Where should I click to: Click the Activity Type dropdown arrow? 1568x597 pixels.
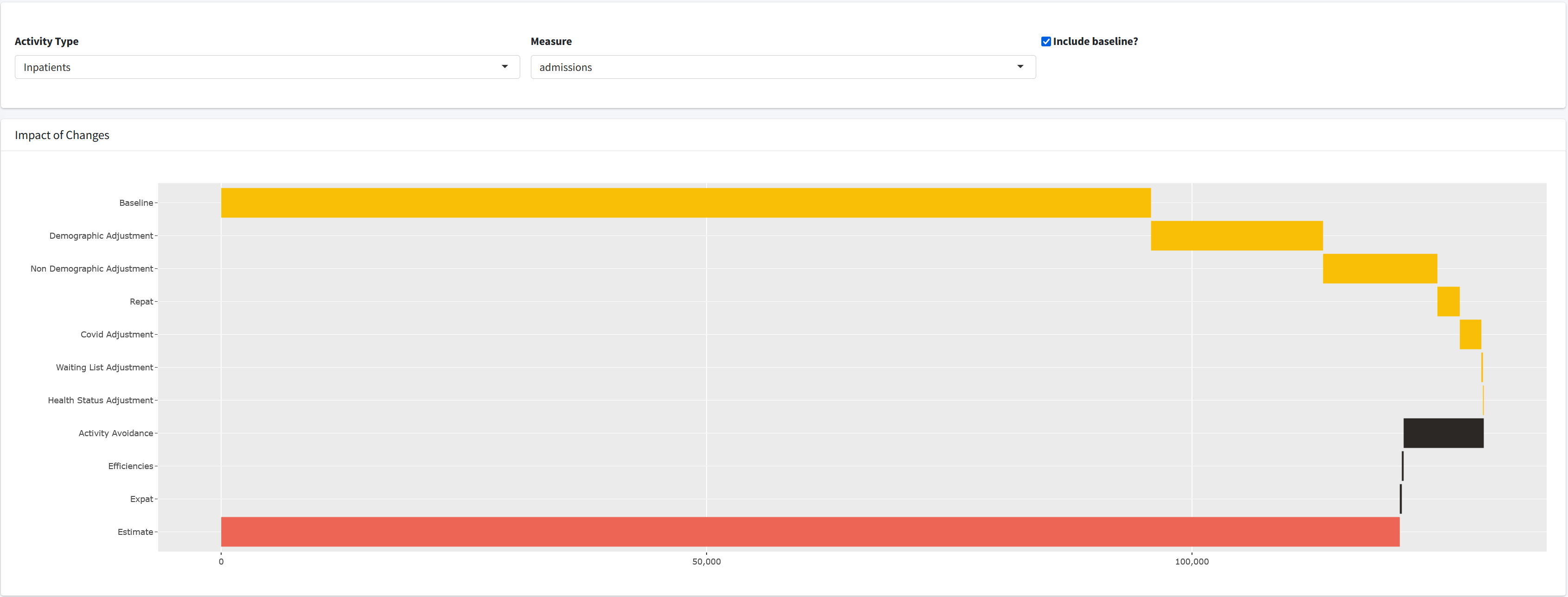504,67
